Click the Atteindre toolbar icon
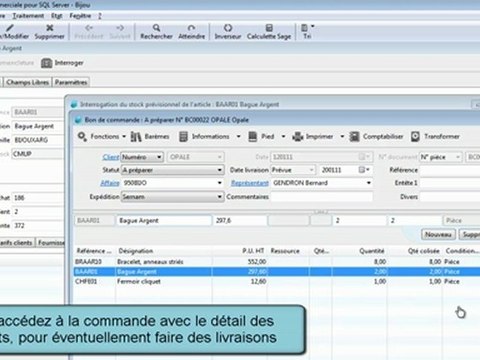The image size is (480, 360). (x=191, y=28)
